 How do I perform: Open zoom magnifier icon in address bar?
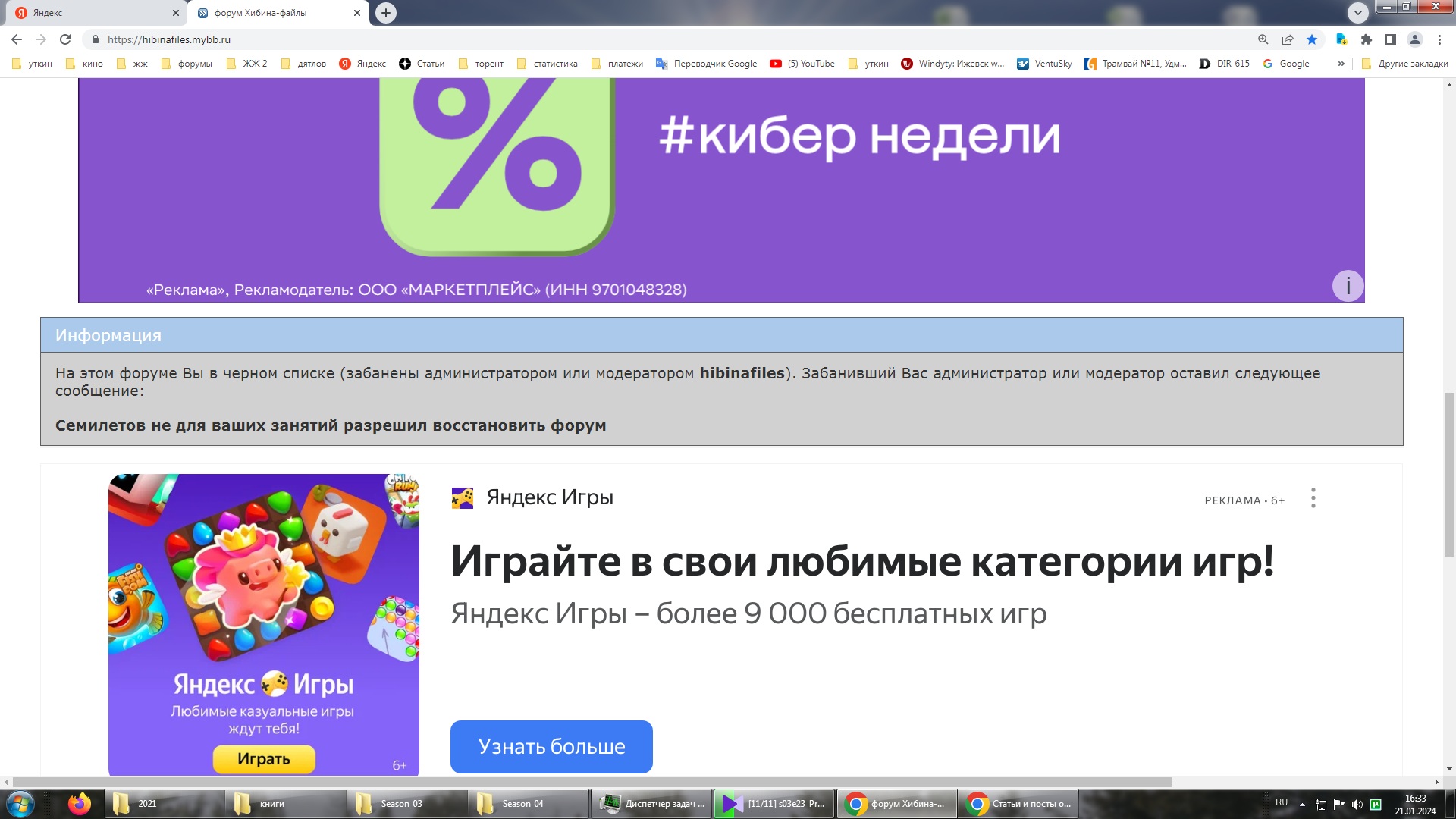tap(1263, 39)
